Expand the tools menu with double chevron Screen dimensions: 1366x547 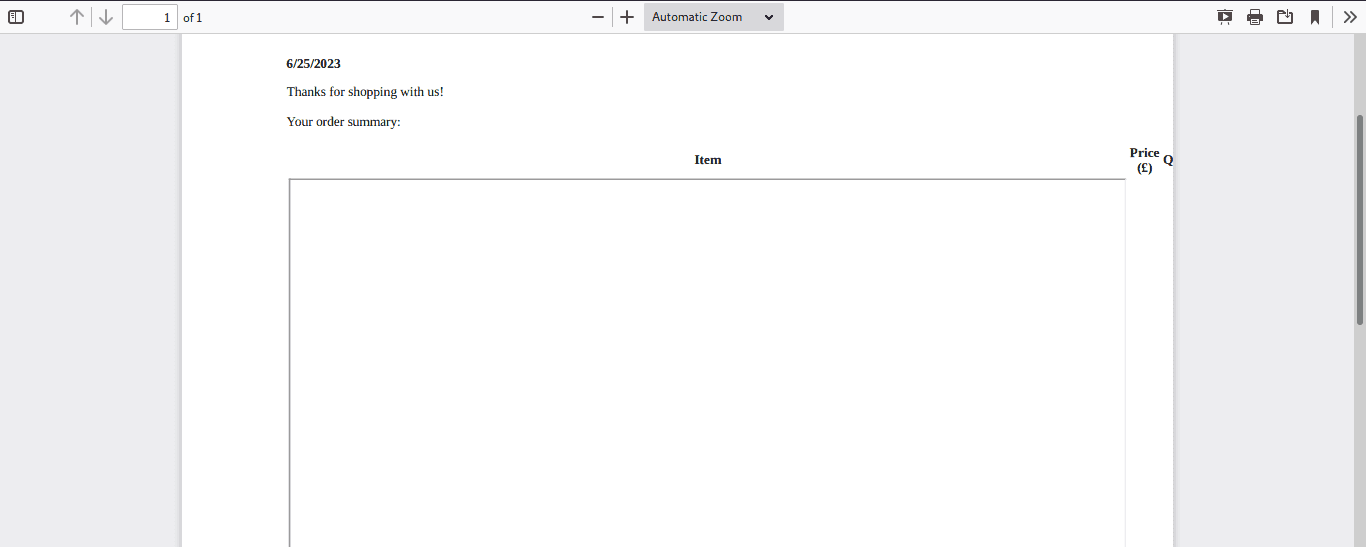[1349, 17]
